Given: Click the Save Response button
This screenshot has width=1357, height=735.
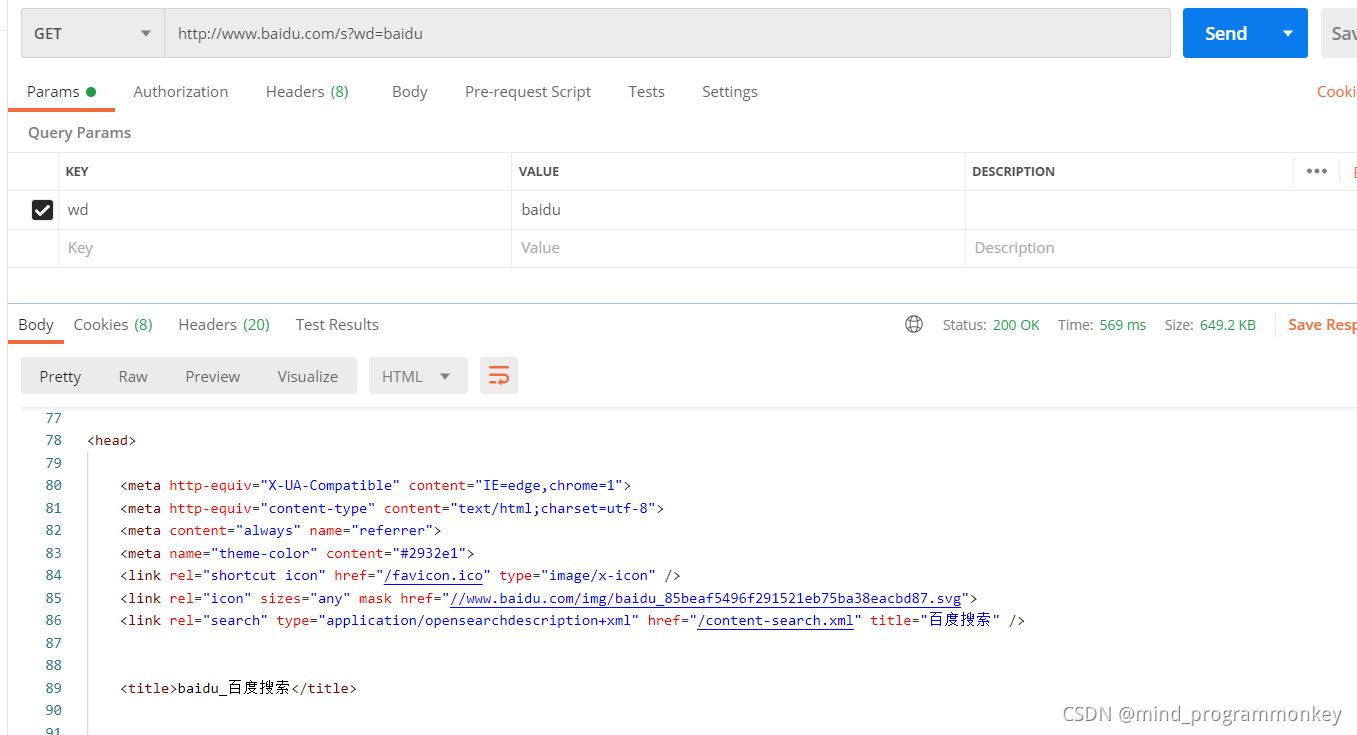Looking at the screenshot, I should 1322,324.
